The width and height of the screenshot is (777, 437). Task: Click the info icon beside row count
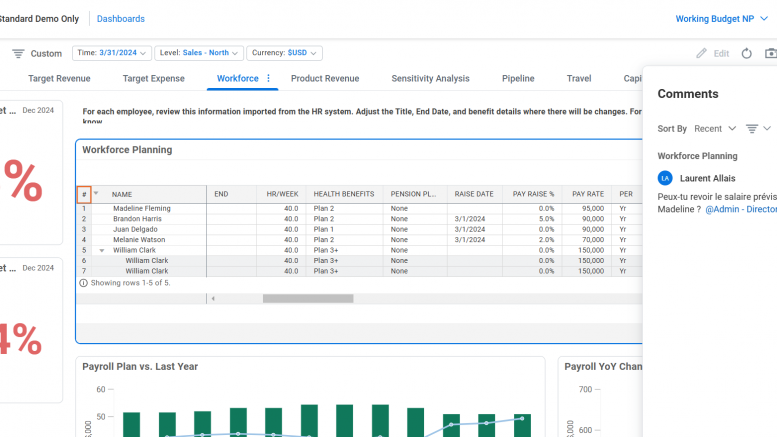point(83,283)
